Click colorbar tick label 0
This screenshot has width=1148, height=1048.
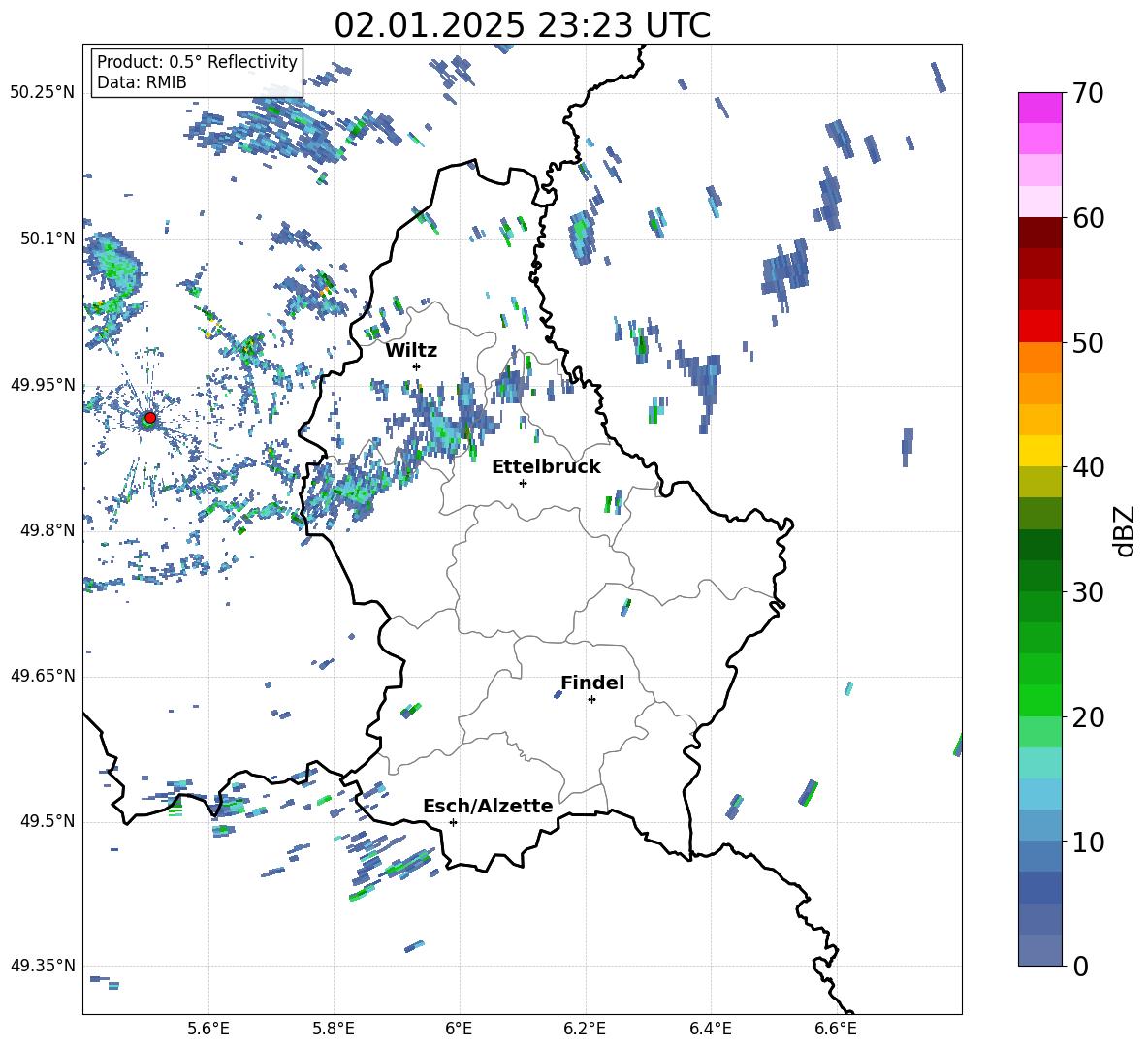tap(1079, 966)
